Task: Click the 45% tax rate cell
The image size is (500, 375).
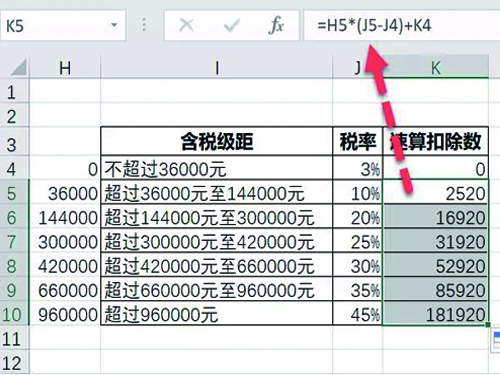Action: 358,314
